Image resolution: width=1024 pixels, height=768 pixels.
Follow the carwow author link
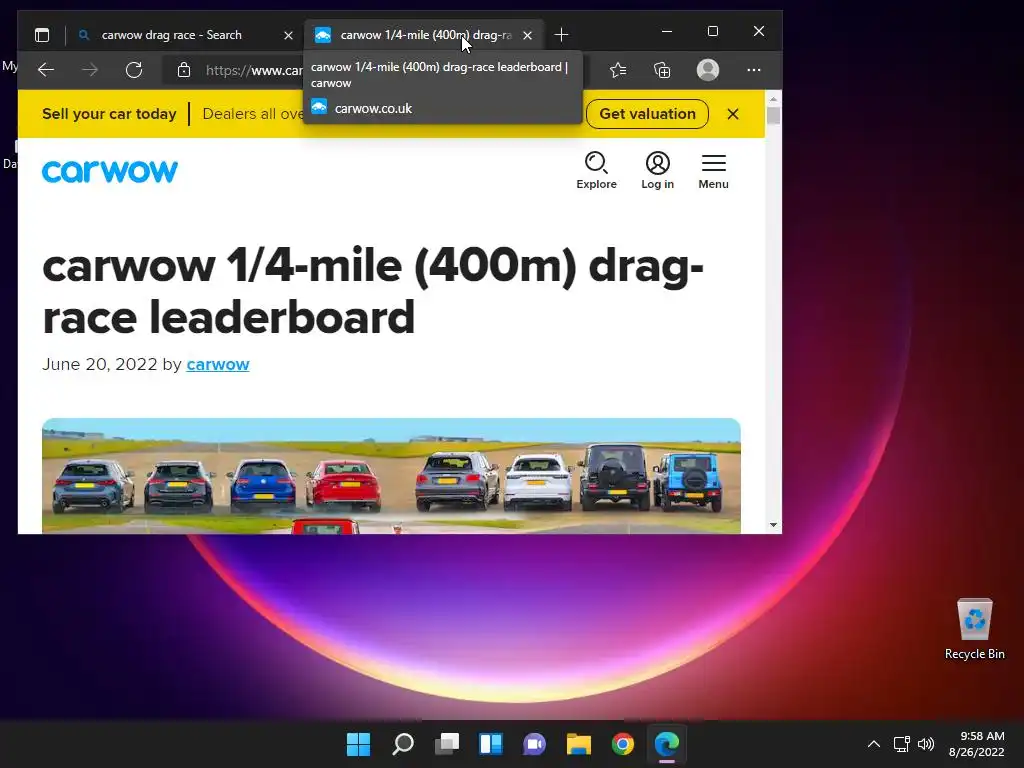click(x=217, y=364)
